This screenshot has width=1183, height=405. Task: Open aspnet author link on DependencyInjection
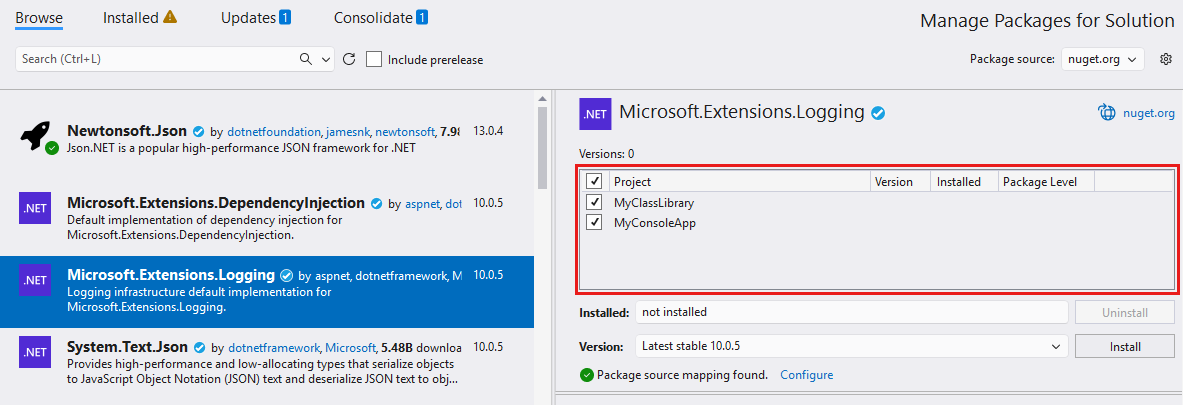(x=422, y=204)
